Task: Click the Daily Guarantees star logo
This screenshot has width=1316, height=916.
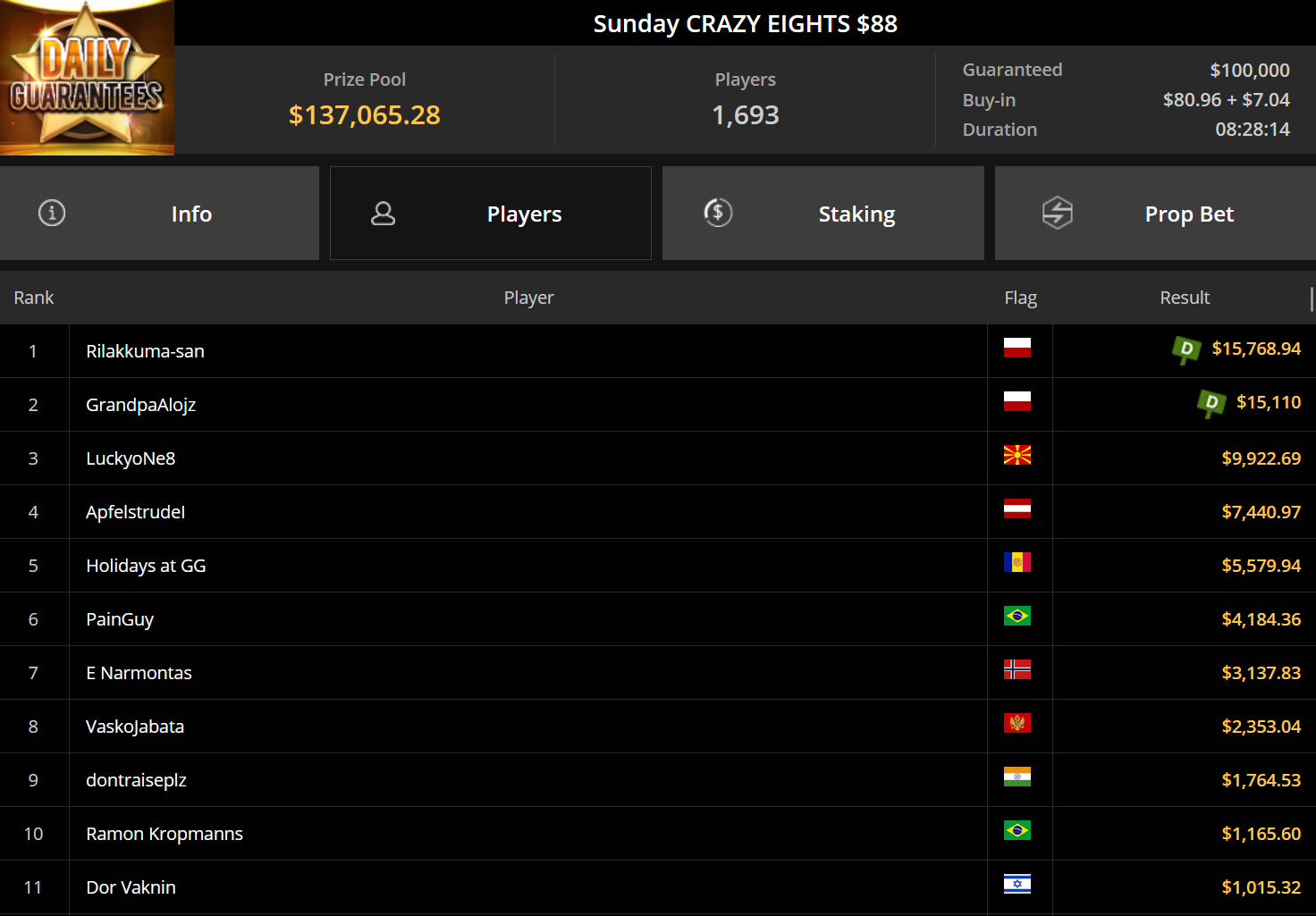Action: [87, 78]
